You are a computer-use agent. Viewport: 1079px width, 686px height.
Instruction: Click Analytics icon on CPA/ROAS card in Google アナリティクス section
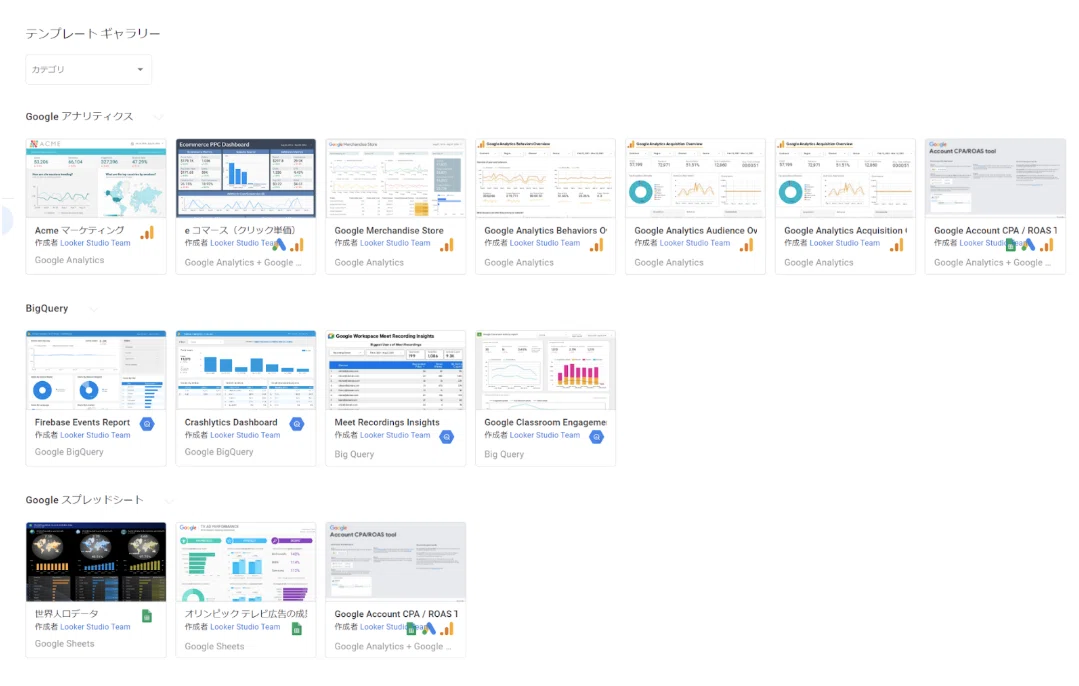coord(1047,245)
